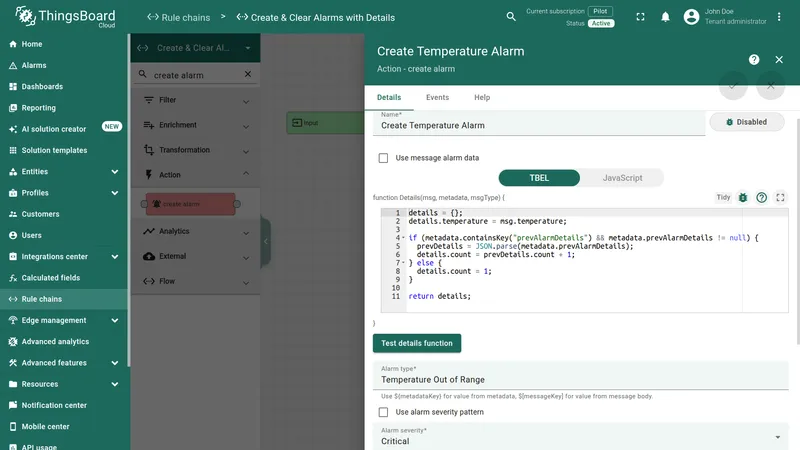Expand the External node category
Viewport: 800px width, 450px height.
[x=196, y=256]
